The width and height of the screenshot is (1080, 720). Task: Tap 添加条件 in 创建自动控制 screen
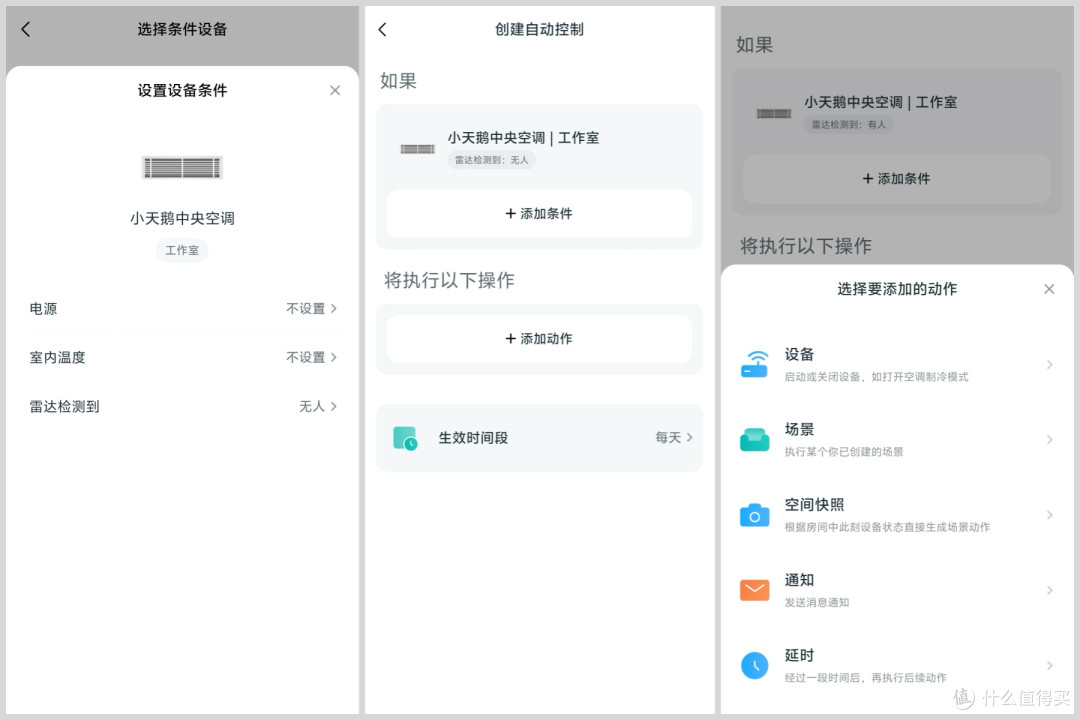(x=539, y=214)
